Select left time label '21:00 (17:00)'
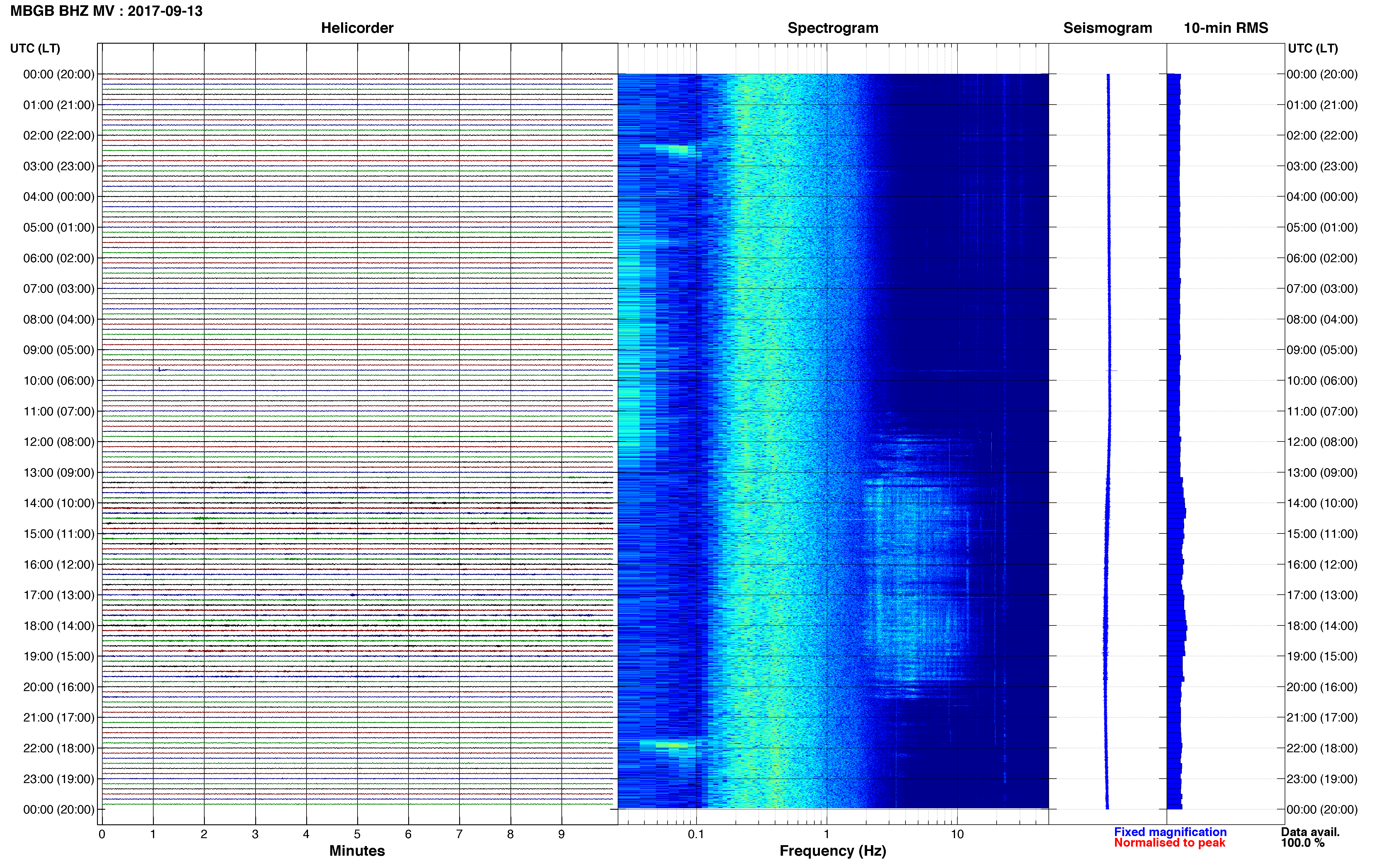 [x=59, y=718]
